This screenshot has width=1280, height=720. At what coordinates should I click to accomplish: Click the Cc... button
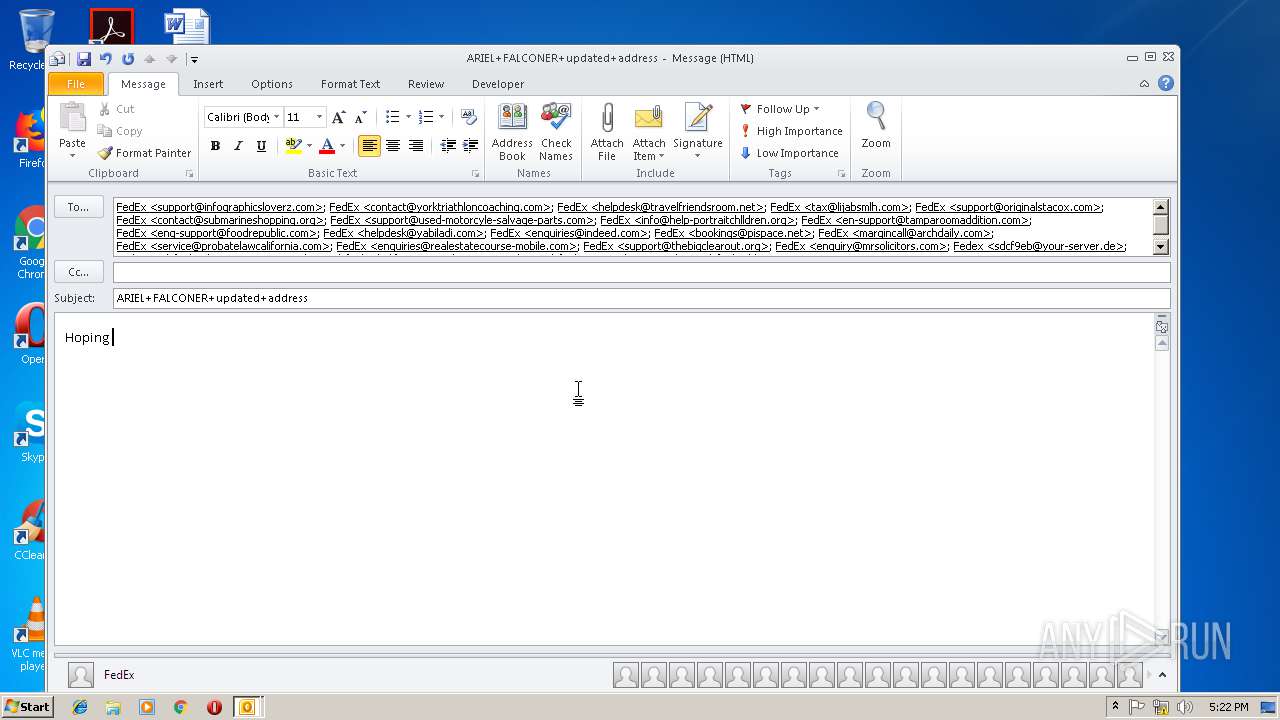pos(78,272)
